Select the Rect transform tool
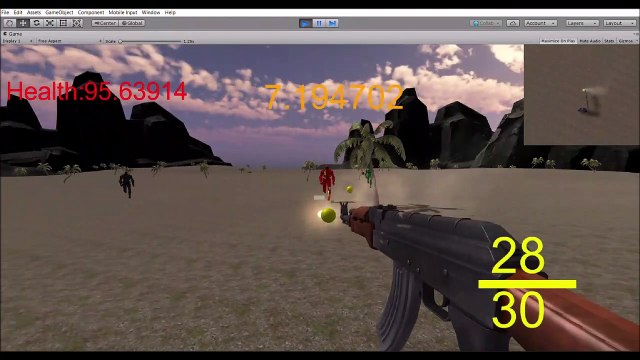640x360 pixels. pyautogui.click(x=63, y=23)
